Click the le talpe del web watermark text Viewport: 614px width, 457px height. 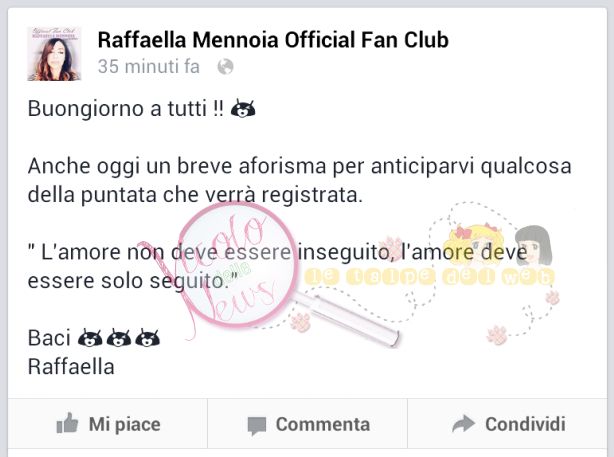point(430,276)
